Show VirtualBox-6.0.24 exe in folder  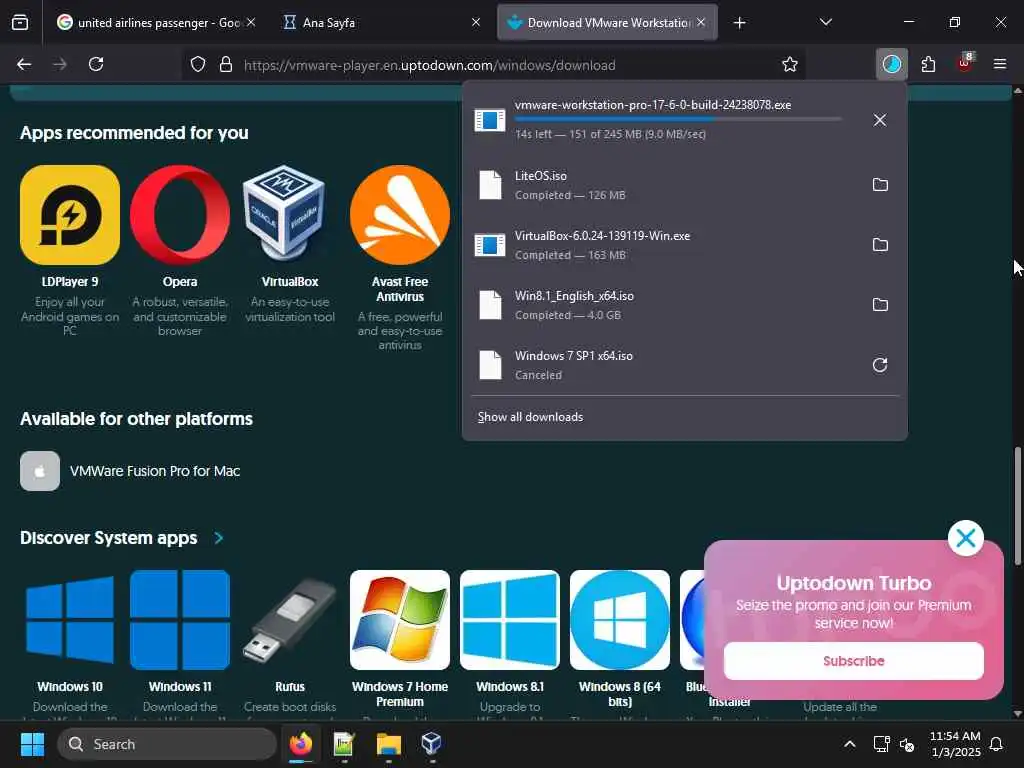coord(880,245)
